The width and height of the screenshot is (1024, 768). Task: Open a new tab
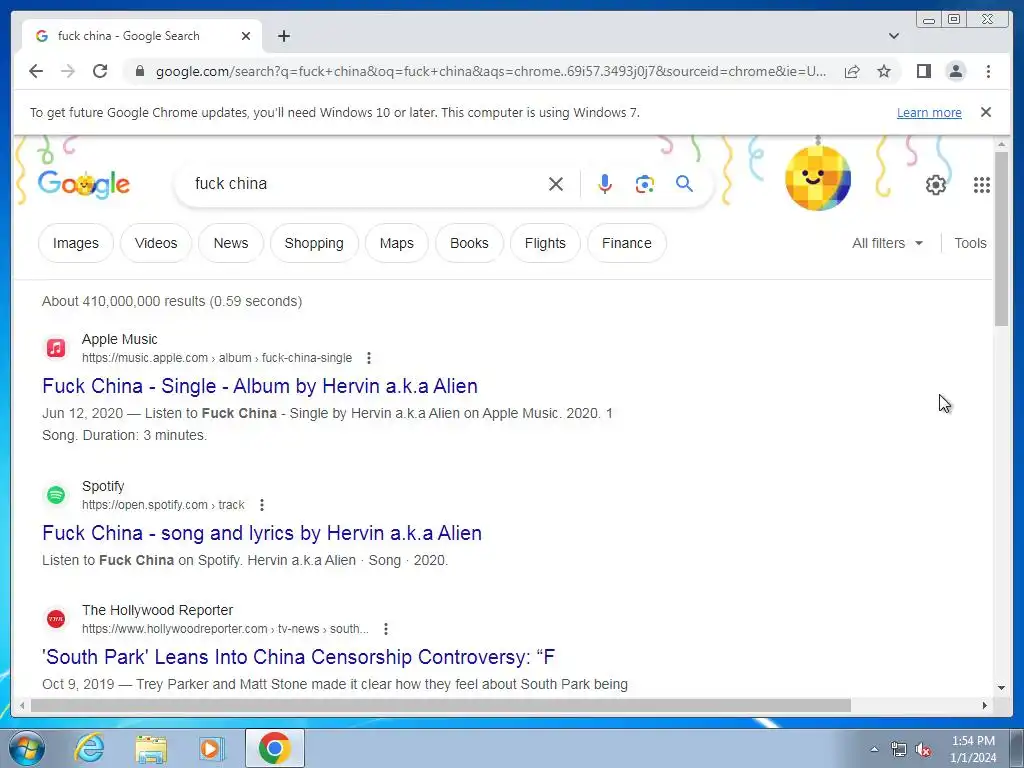(x=283, y=36)
